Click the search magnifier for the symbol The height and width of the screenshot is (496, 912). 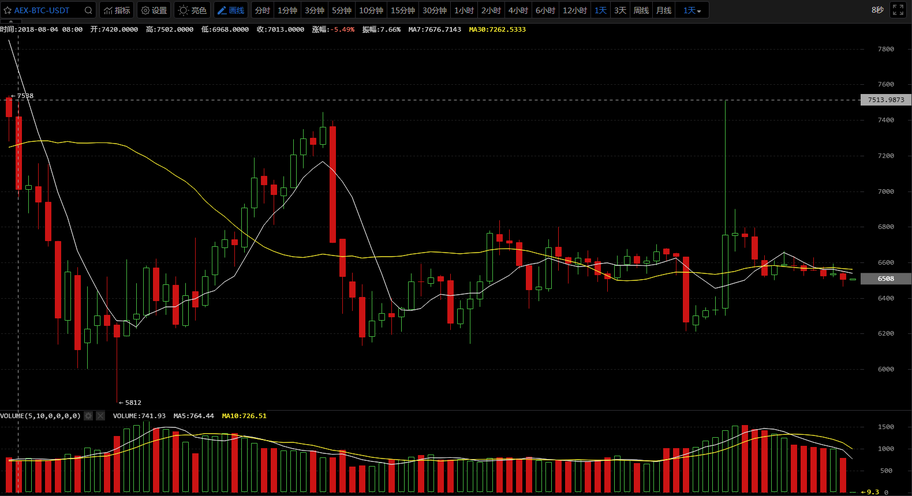click(x=88, y=10)
